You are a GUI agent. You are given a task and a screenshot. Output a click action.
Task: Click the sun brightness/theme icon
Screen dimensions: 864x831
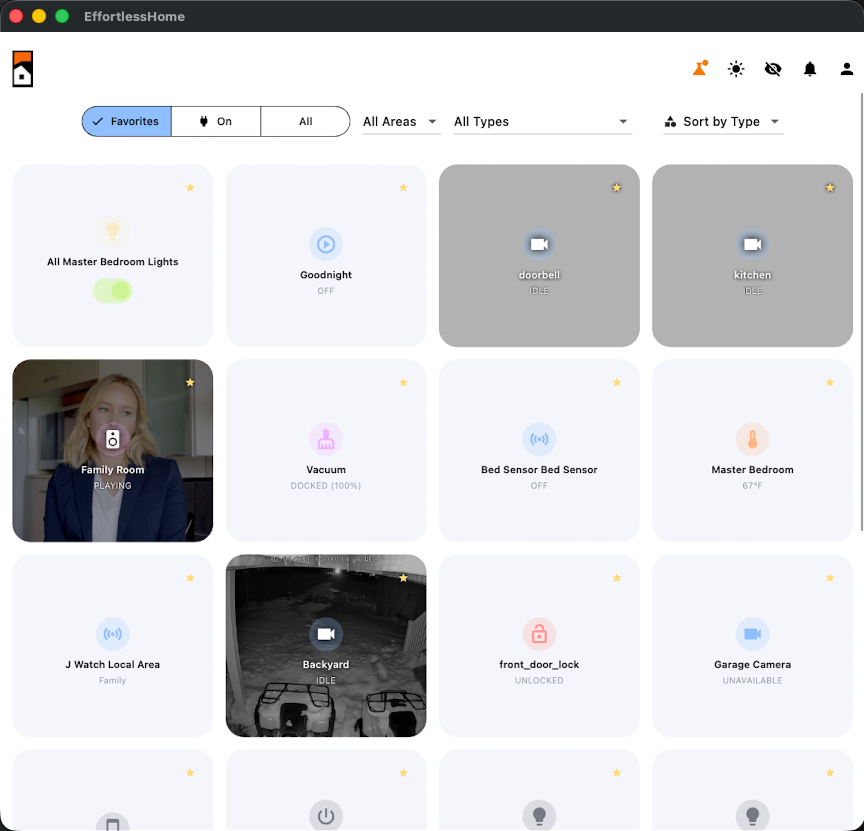[x=736, y=69]
